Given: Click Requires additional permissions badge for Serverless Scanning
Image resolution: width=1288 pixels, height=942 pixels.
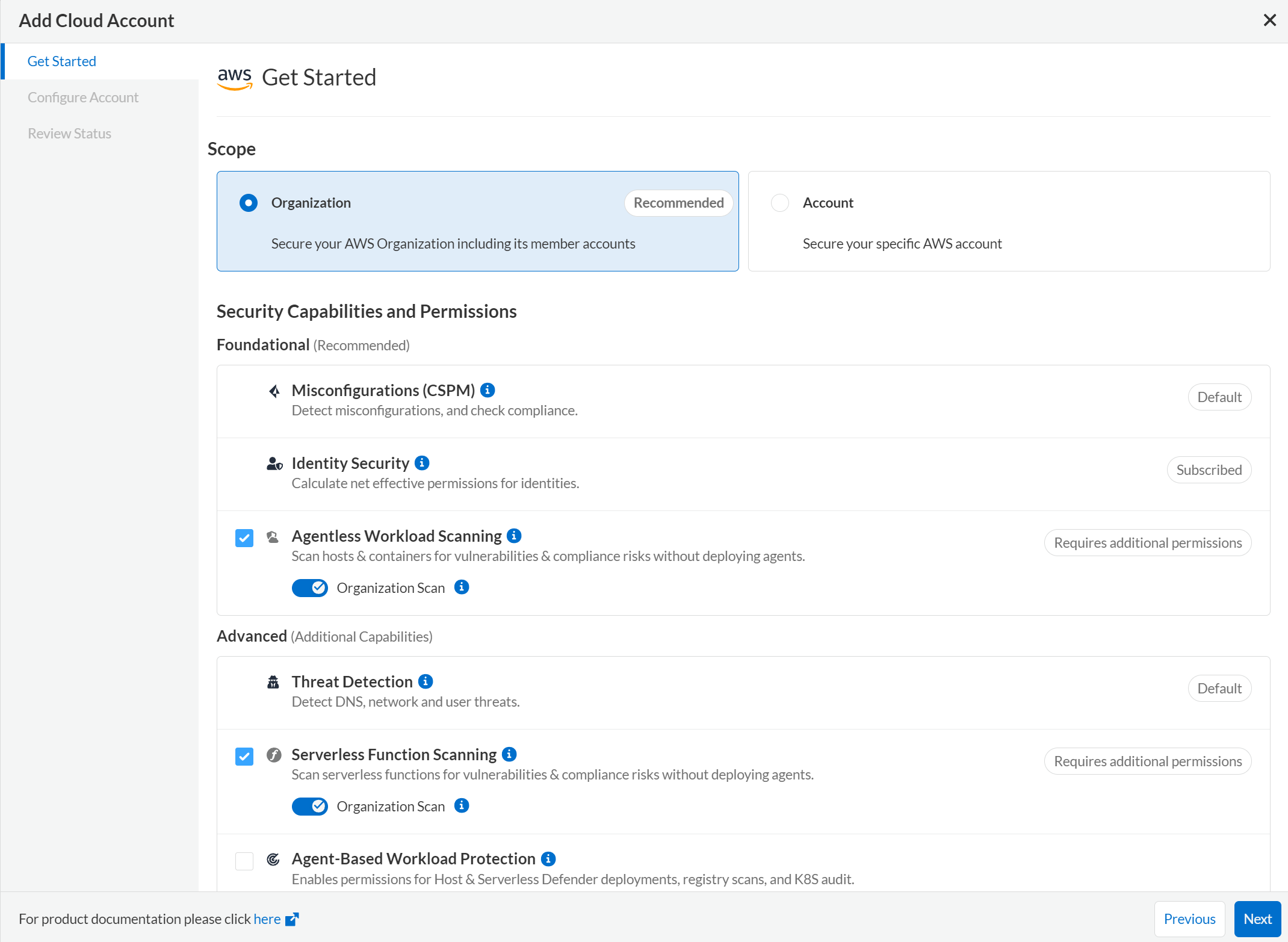Looking at the screenshot, I should (1148, 761).
